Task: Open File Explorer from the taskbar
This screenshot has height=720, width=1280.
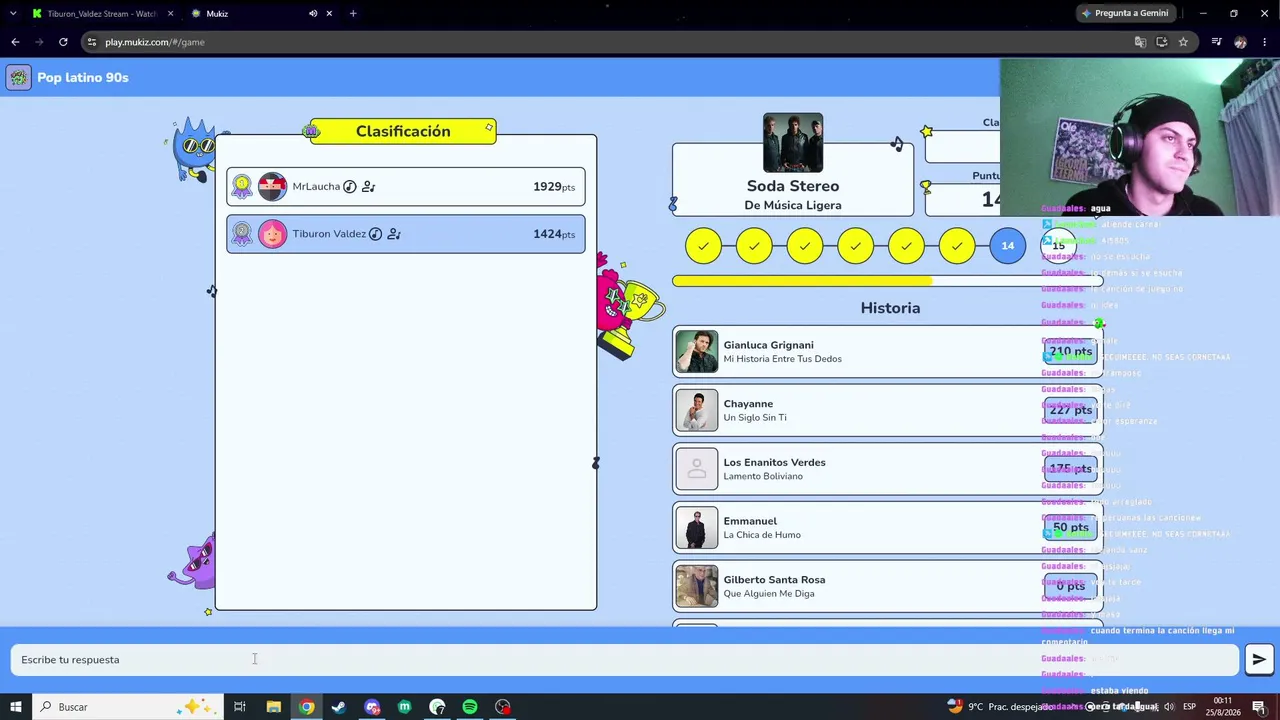Action: coord(273,707)
